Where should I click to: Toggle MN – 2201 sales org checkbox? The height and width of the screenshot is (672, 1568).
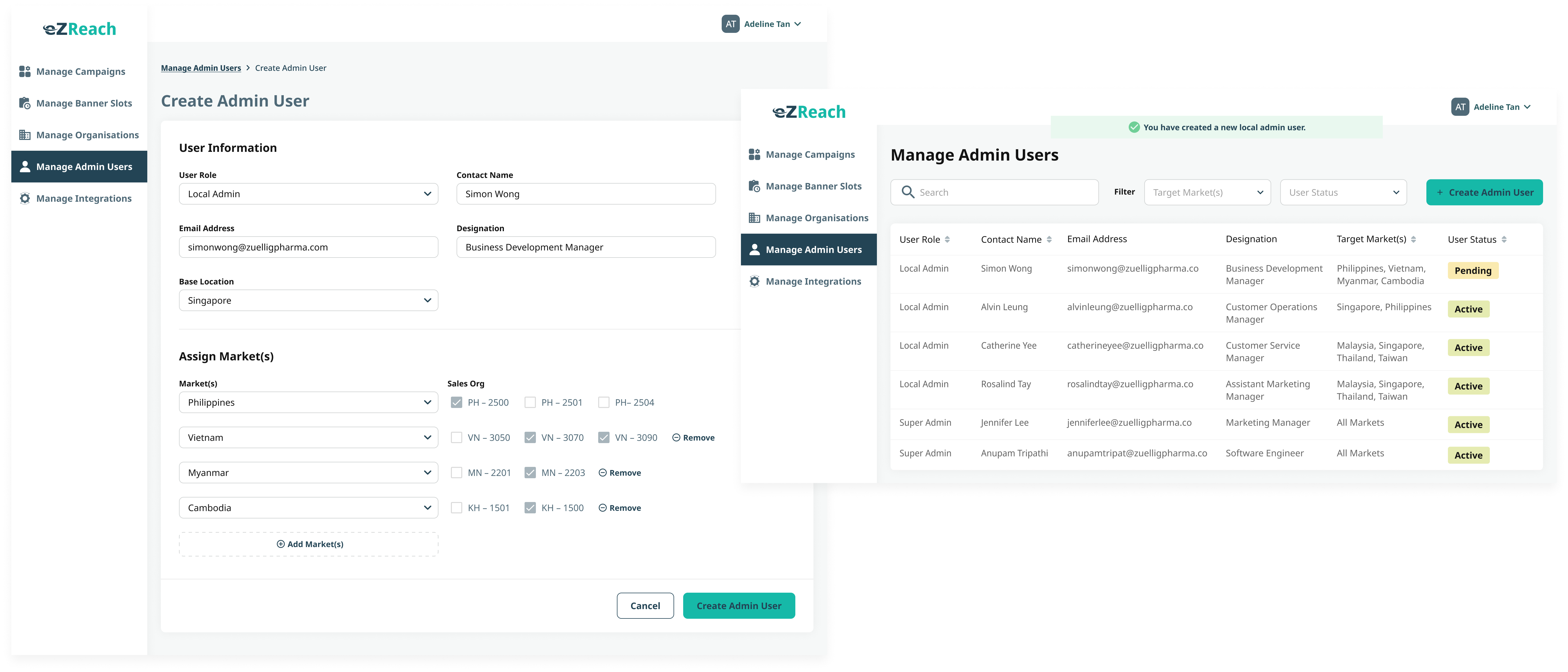[x=457, y=472]
